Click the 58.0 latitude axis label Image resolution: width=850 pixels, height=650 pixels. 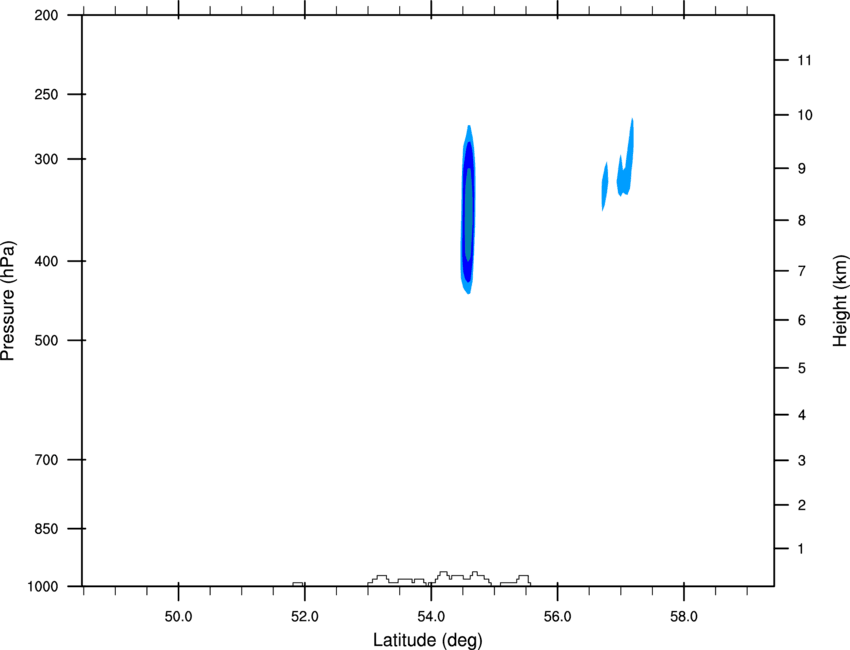click(x=684, y=617)
